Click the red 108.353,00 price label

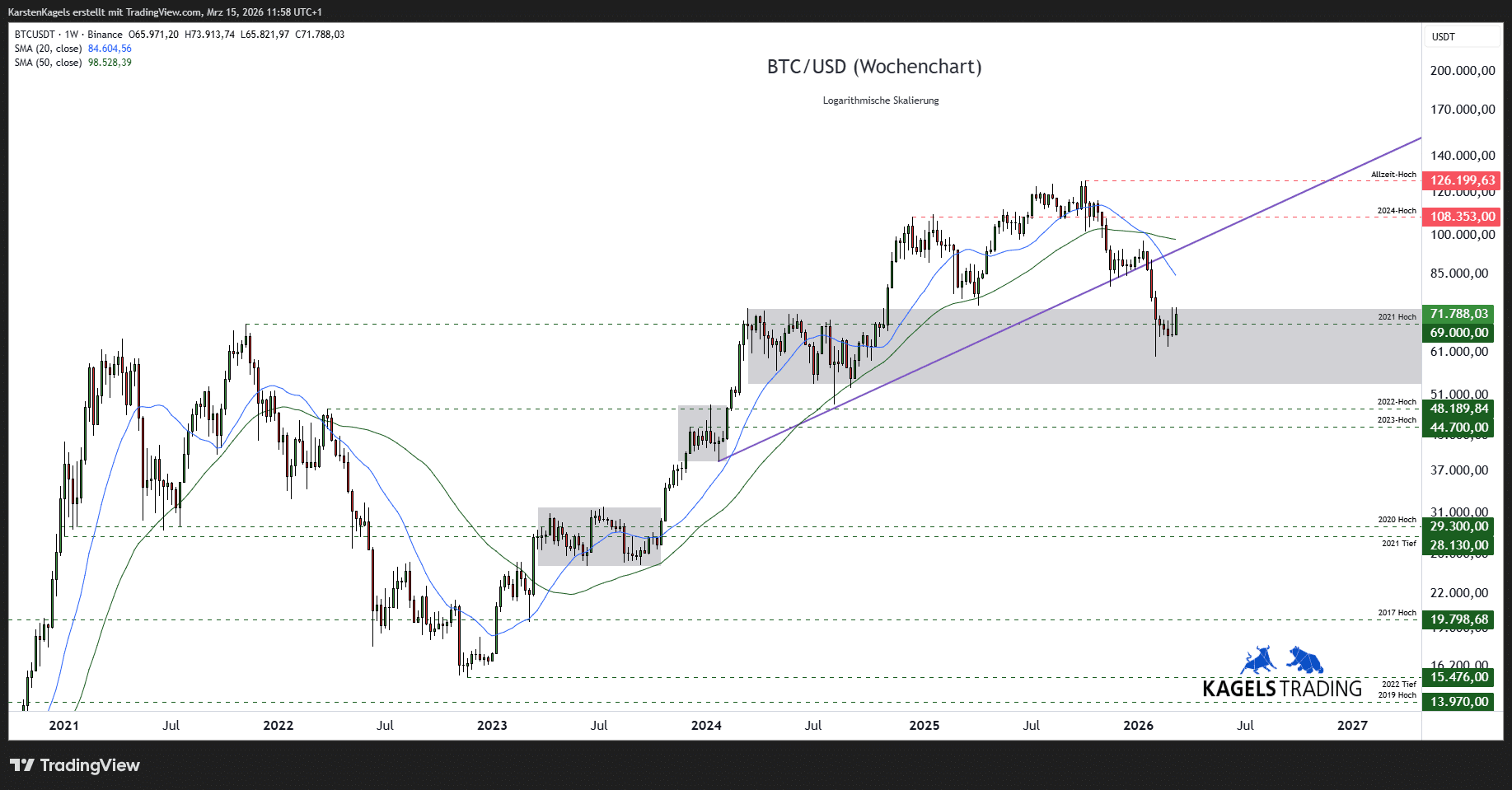click(1462, 217)
